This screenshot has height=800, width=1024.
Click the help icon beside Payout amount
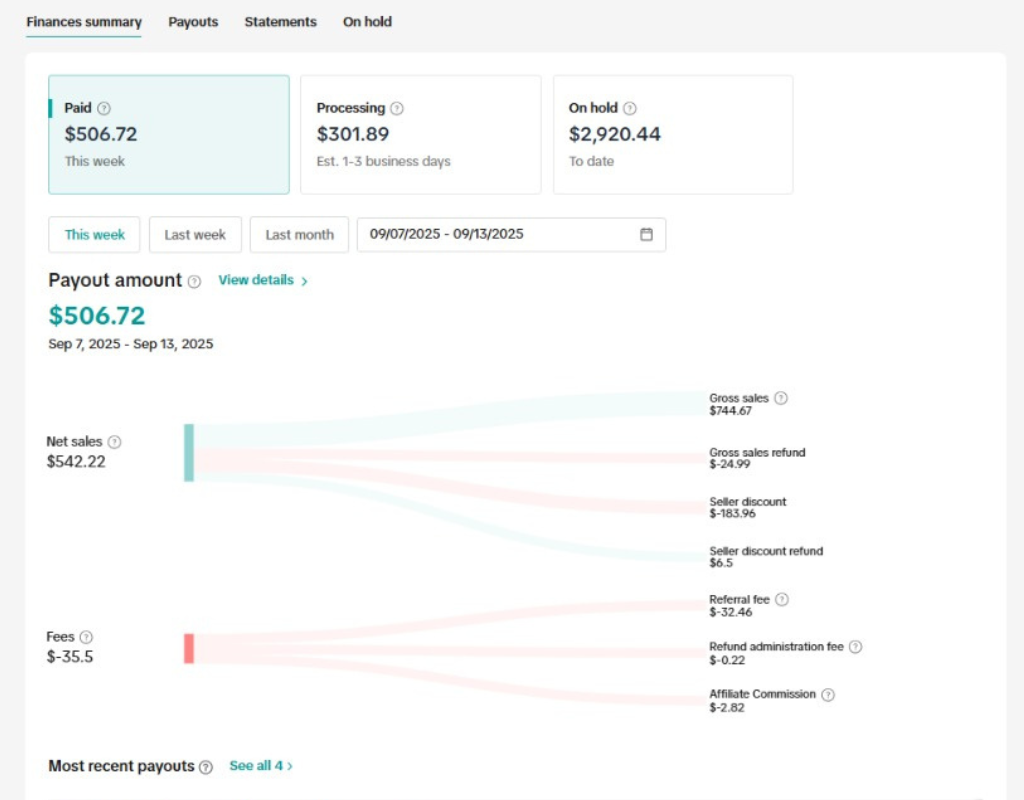[x=195, y=282]
